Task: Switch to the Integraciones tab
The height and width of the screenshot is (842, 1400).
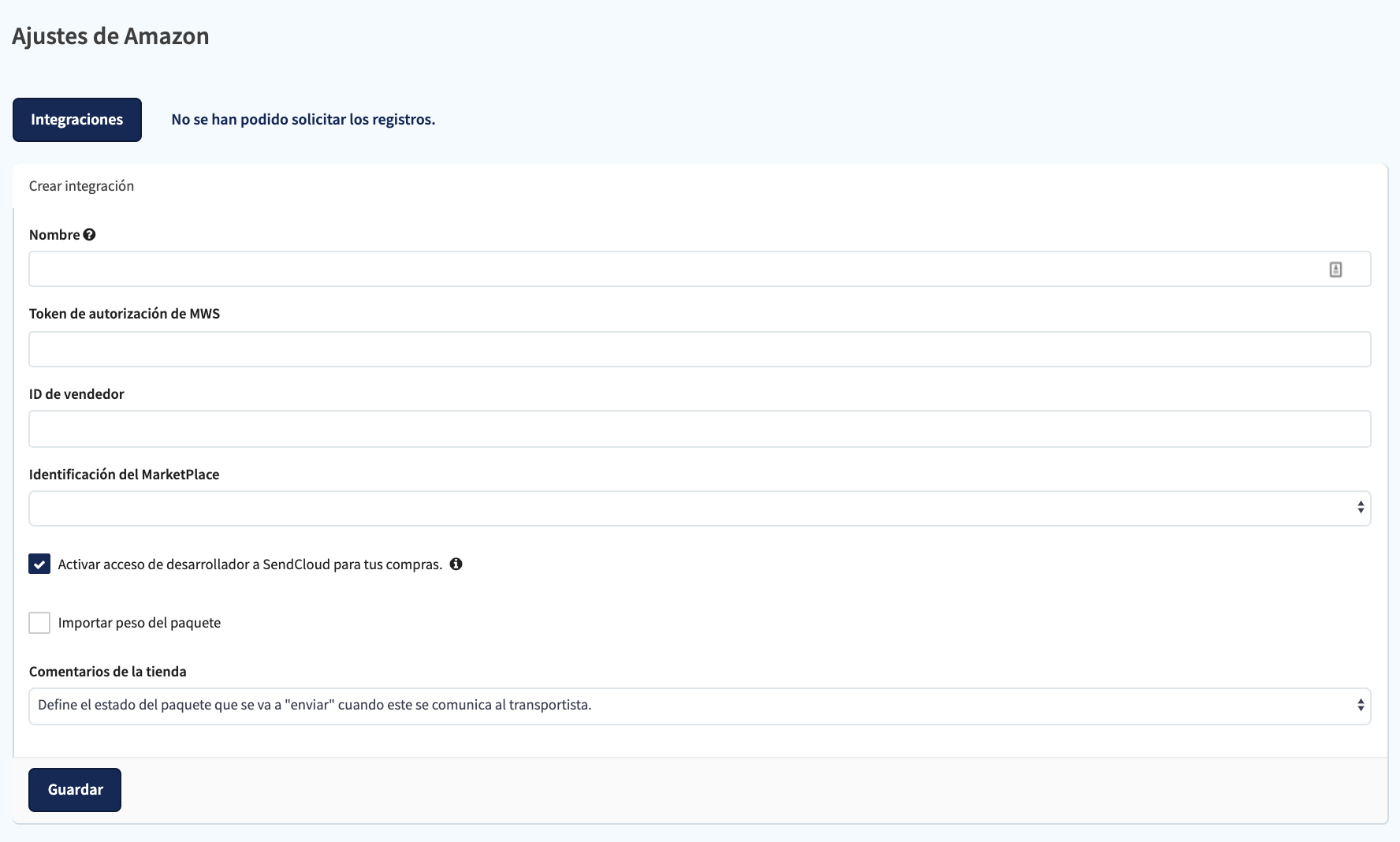Action: pyautogui.click(x=76, y=119)
